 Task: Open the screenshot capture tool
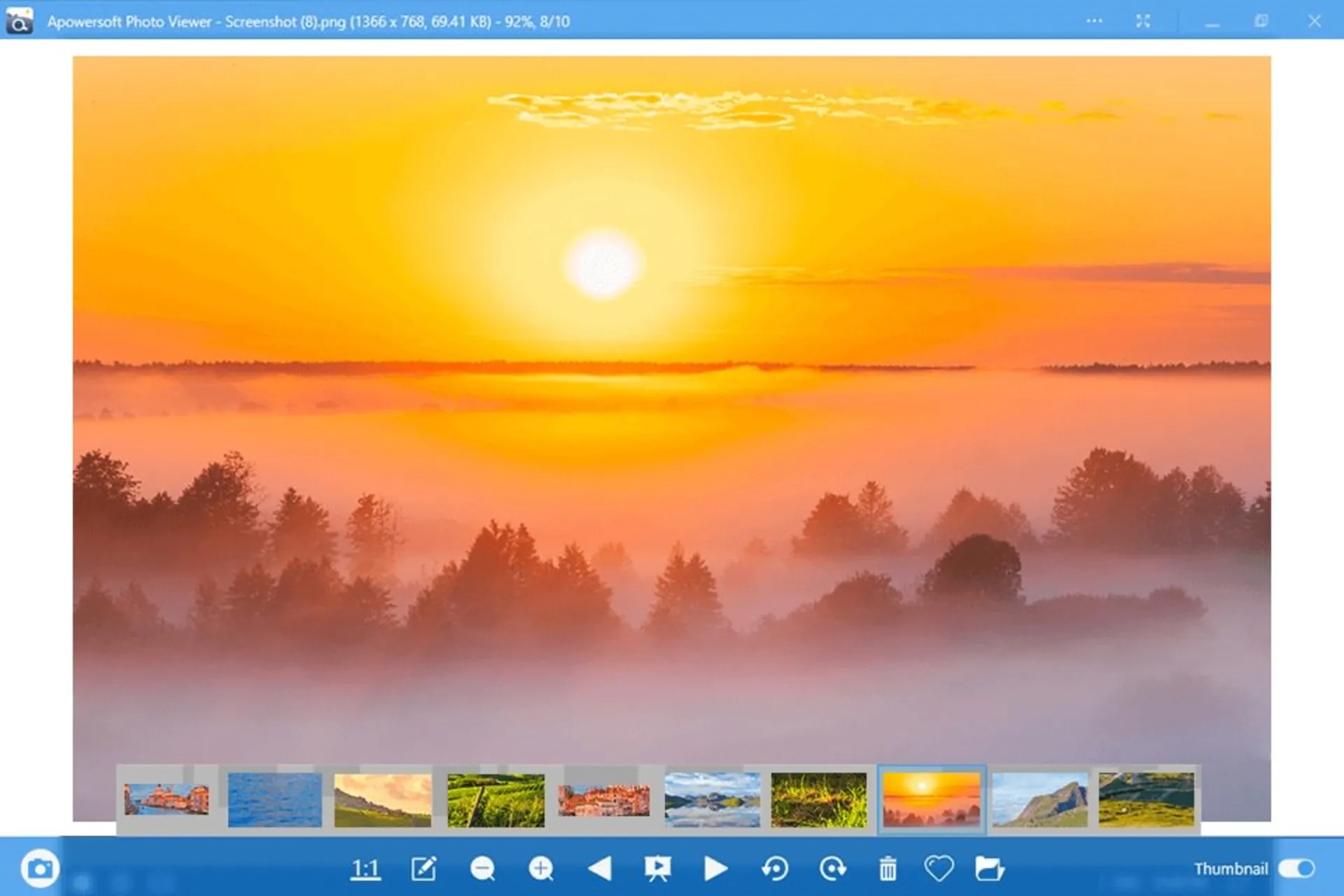point(40,868)
